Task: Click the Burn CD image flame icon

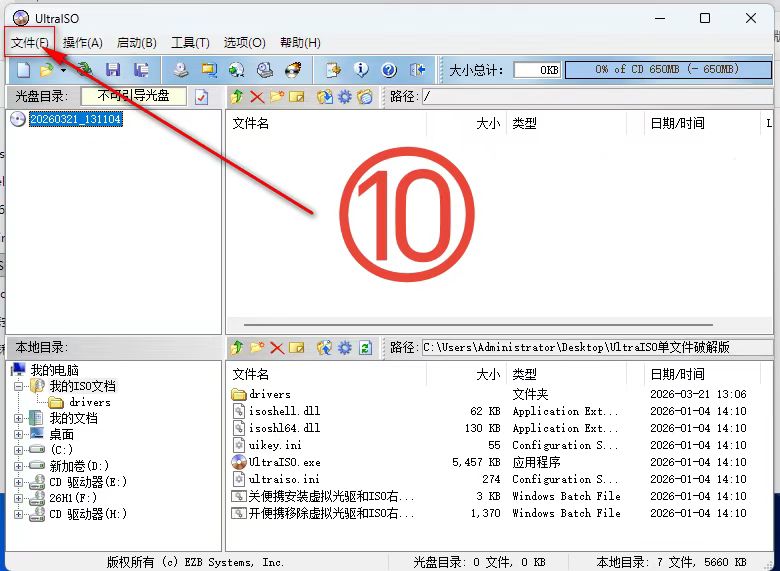Action: tap(293, 70)
